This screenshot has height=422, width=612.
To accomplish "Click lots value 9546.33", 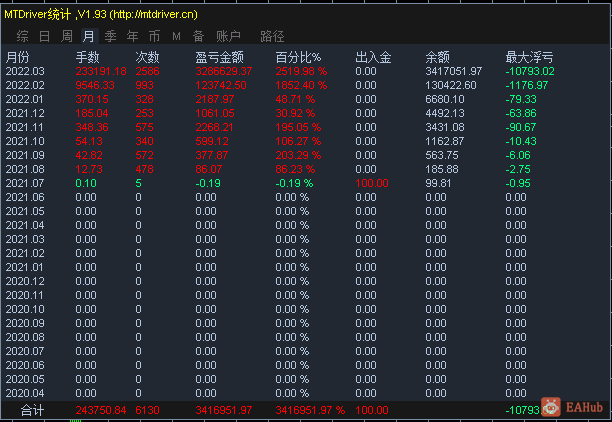I will point(95,85).
